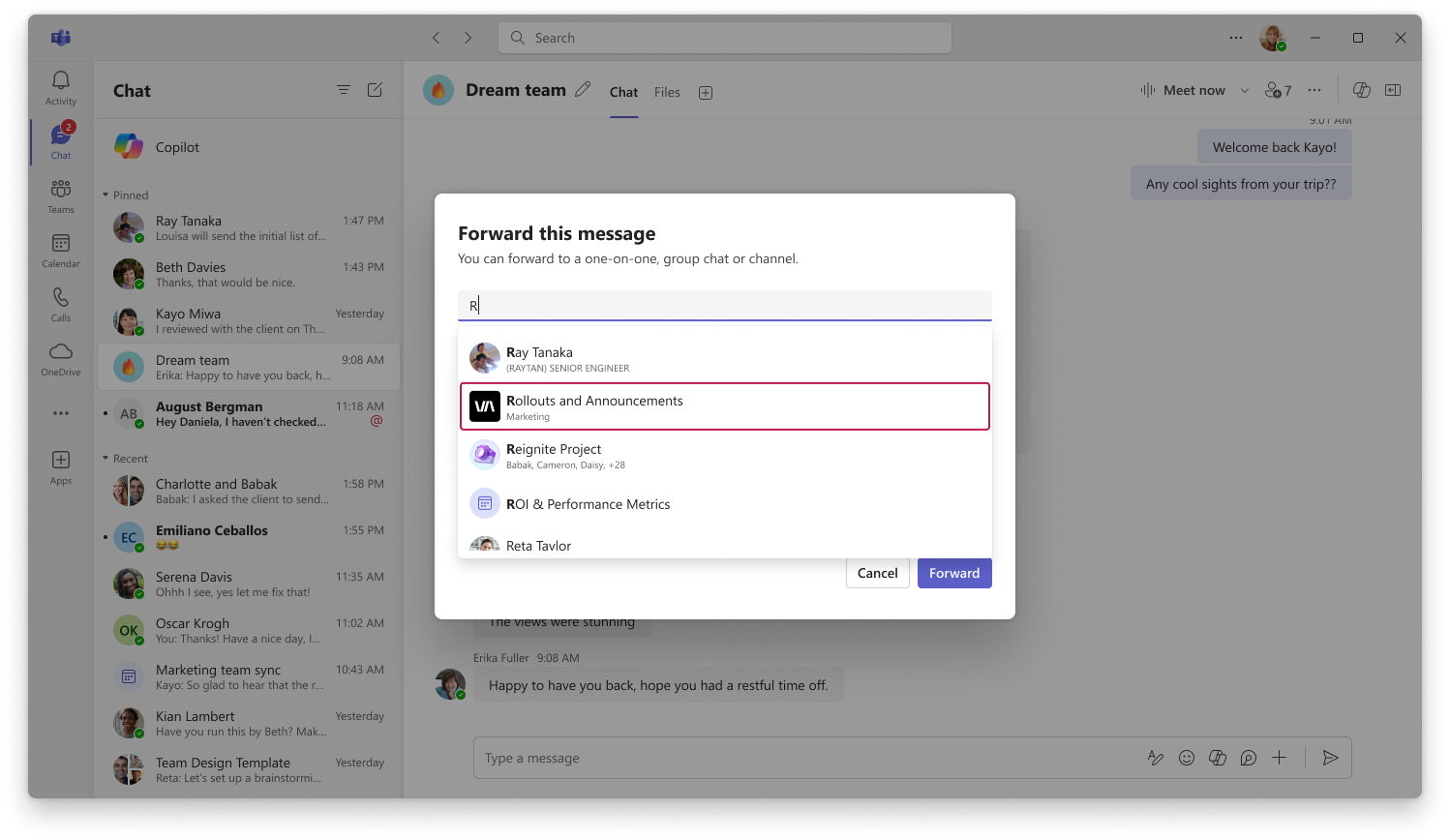Open your profile picture in the title bar
This screenshot has height=840, width=1450.
[x=1272, y=38]
